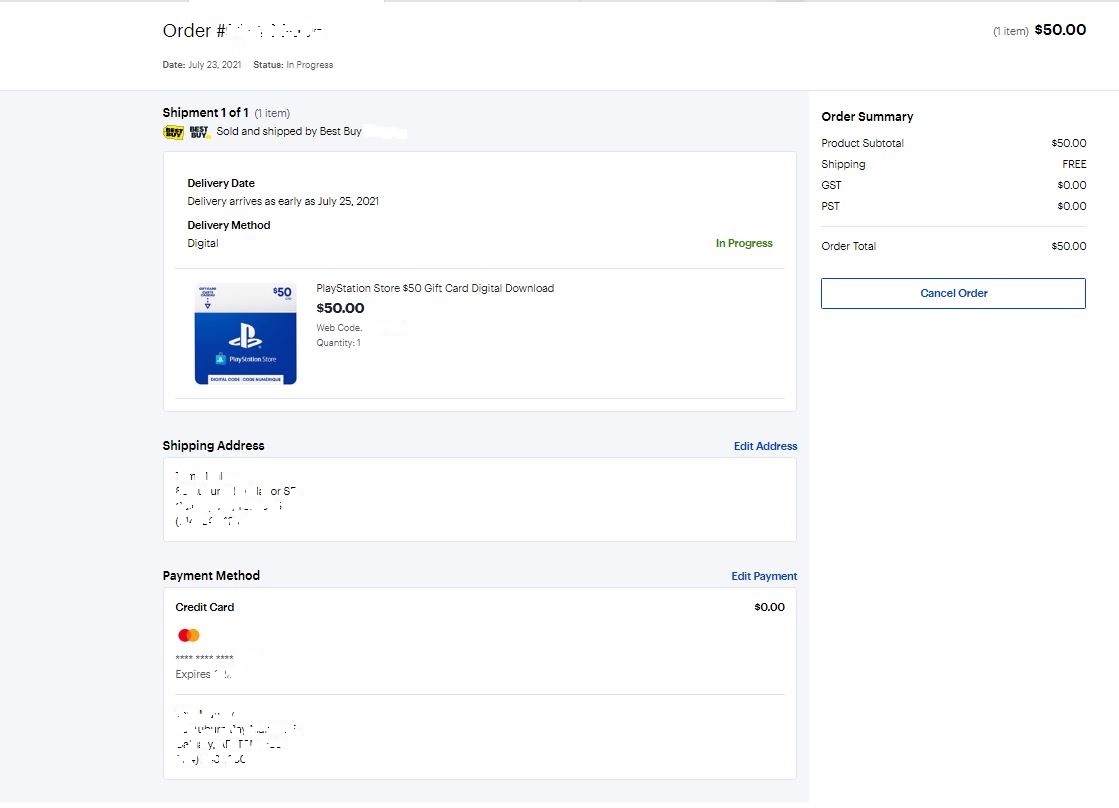
Task: Click the yellow Best Buy logo icon
Action: coord(173,132)
